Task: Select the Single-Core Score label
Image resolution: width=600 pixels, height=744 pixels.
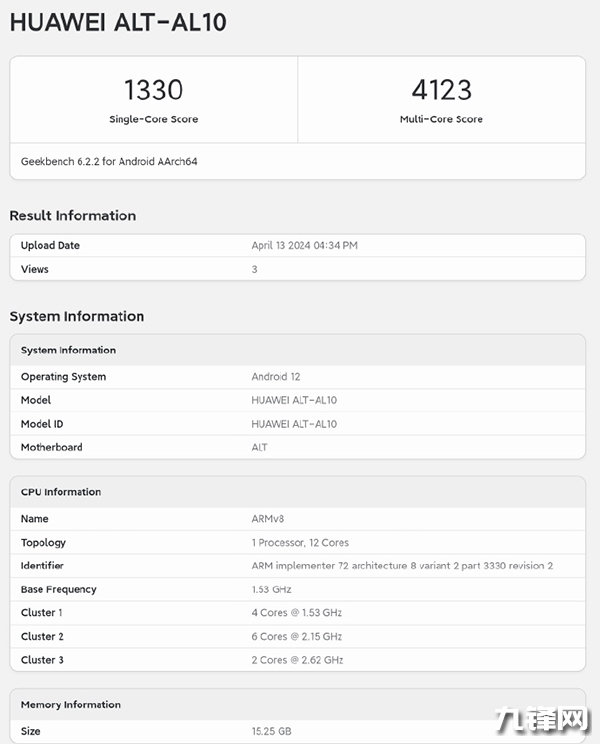Action: (153, 119)
